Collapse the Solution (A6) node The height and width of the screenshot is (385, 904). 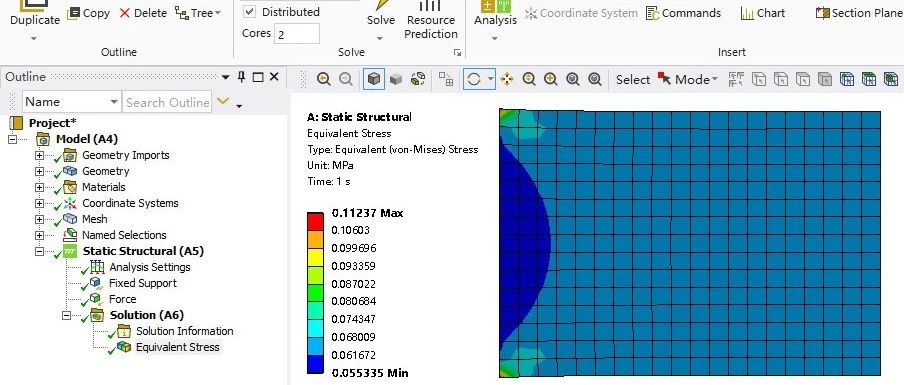tap(66, 315)
